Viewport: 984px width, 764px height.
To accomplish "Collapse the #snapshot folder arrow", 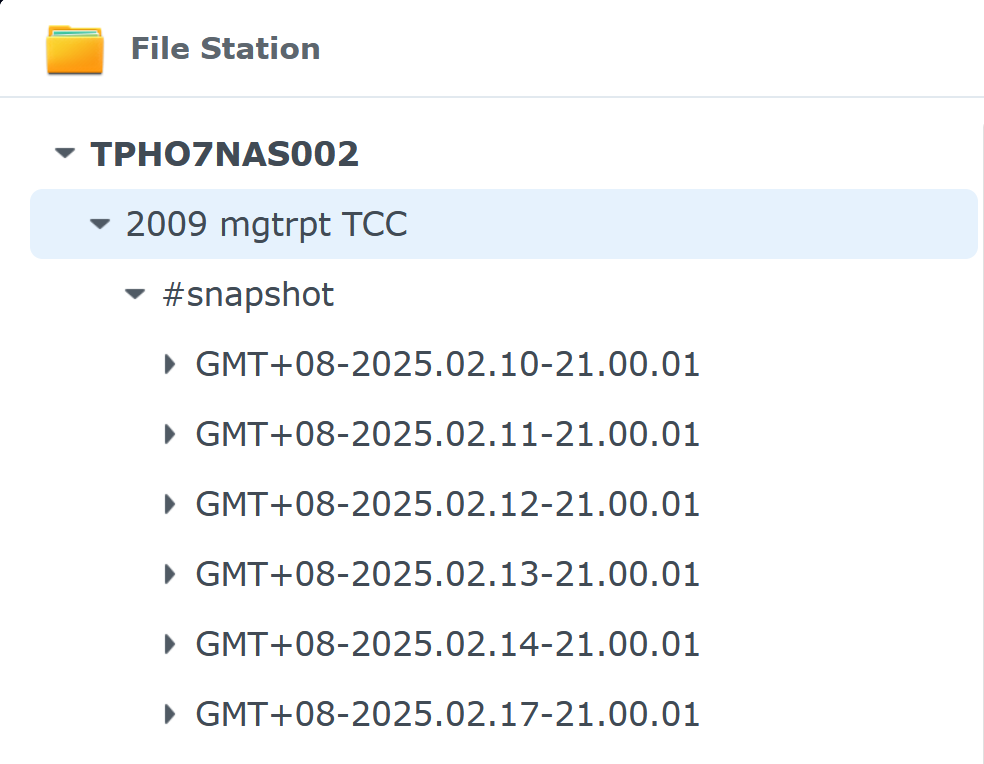I will click(135, 294).
